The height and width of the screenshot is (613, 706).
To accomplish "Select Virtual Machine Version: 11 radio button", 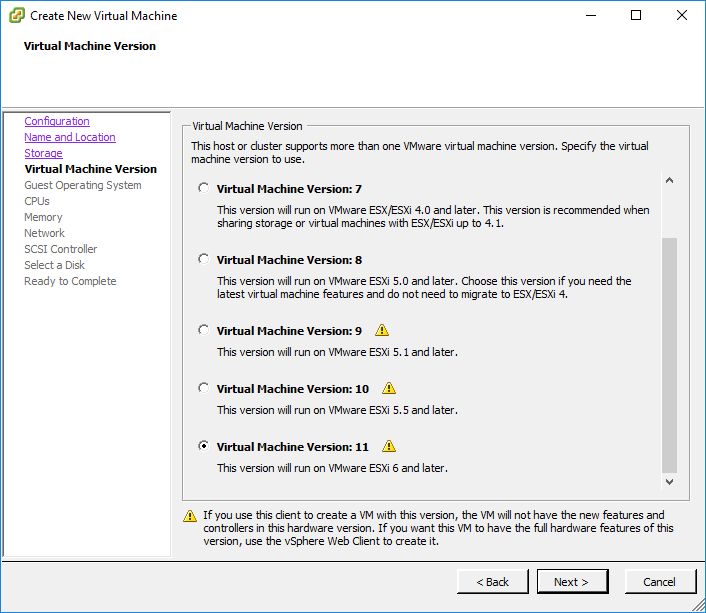I will pos(204,446).
